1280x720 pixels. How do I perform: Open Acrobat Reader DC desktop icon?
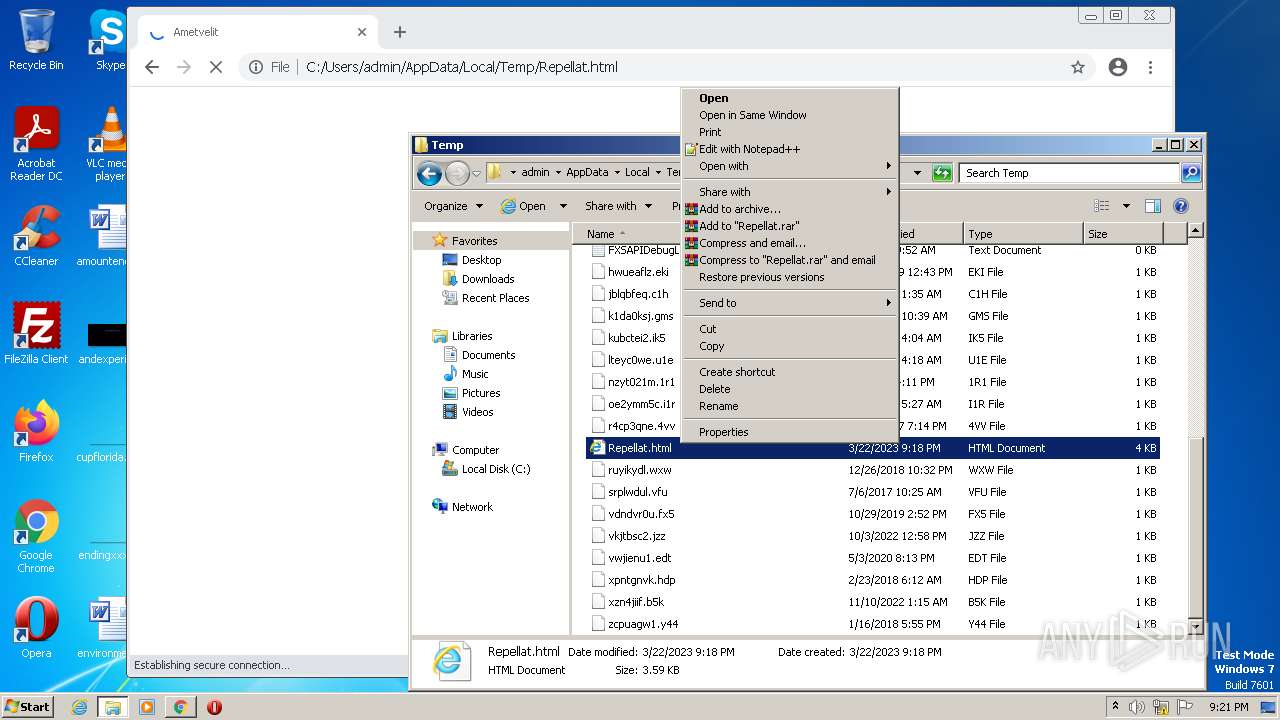click(36, 144)
